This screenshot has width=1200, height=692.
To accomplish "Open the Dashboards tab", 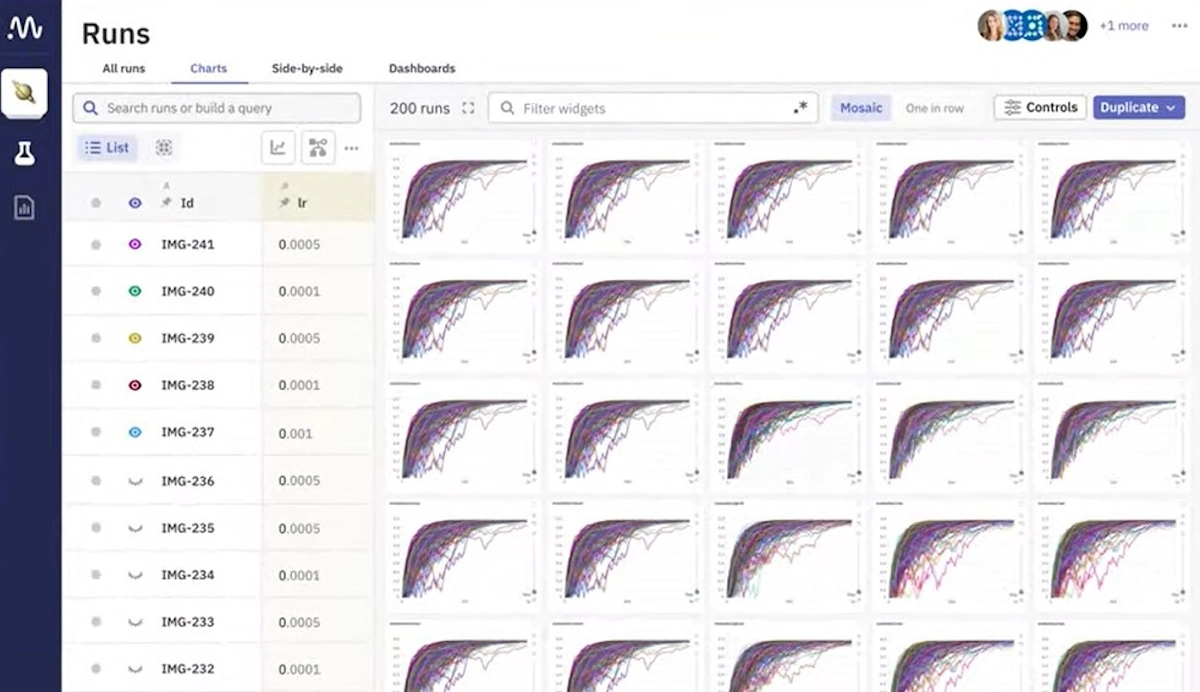I will pos(422,68).
